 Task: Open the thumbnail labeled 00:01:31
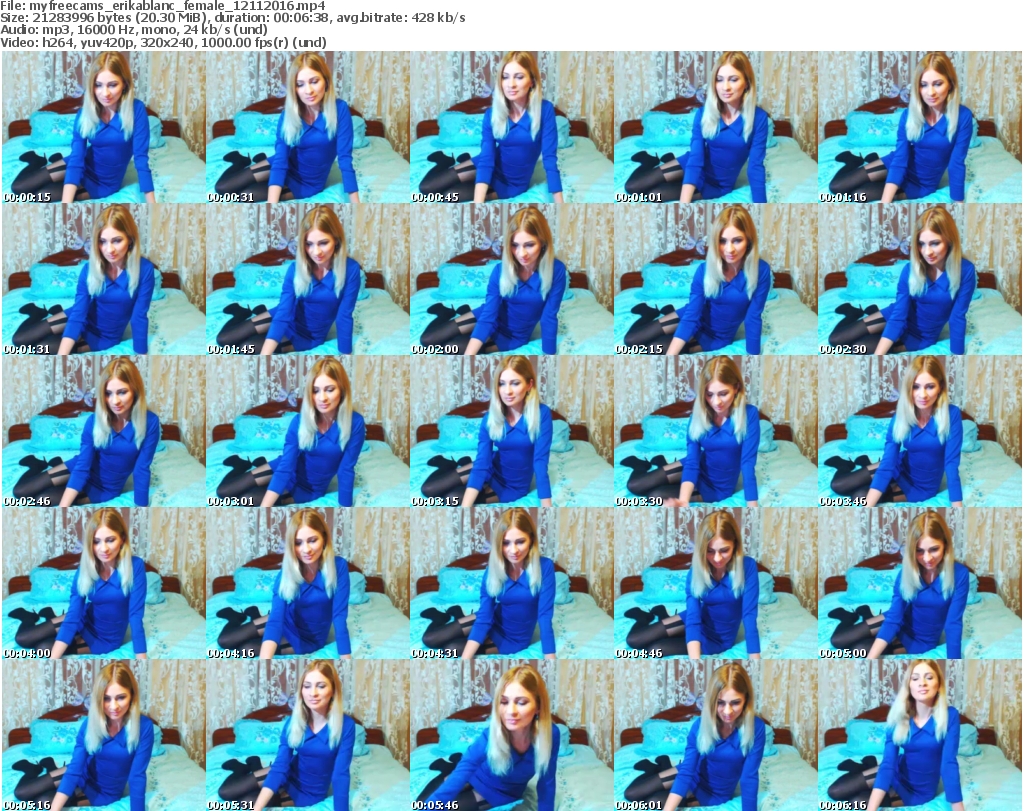103,279
